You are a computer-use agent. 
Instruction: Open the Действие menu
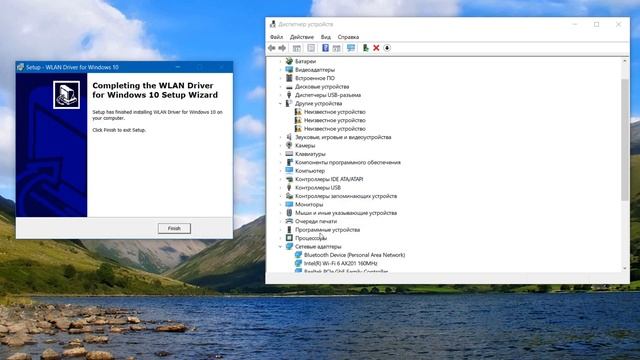tap(302, 37)
